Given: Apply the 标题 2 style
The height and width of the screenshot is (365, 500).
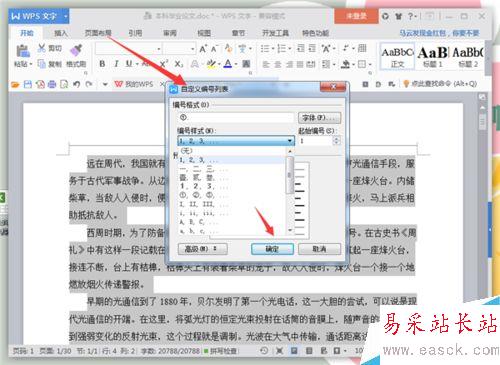Looking at the screenshot, I should (468, 56).
